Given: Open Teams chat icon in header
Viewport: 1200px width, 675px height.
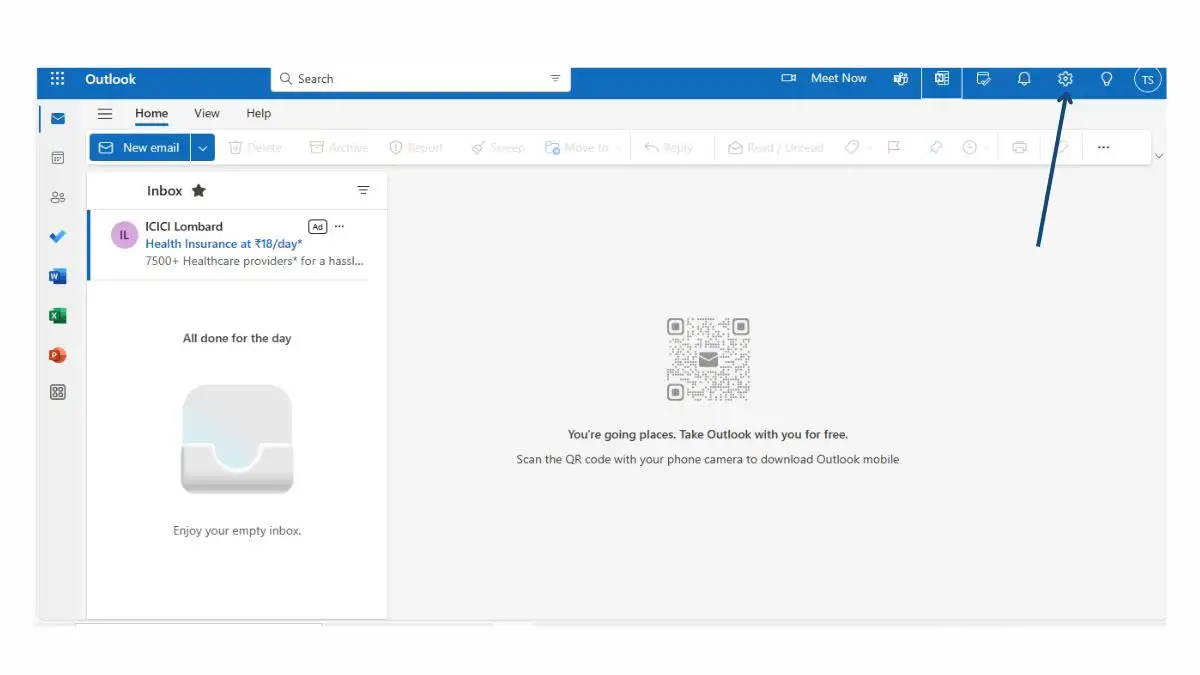Looking at the screenshot, I should pyautogui.click(x=901, y=79).
